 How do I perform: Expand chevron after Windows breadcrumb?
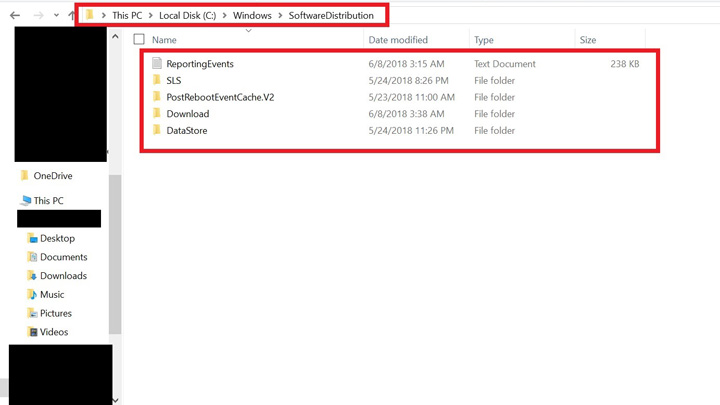(x=280, y=16)
